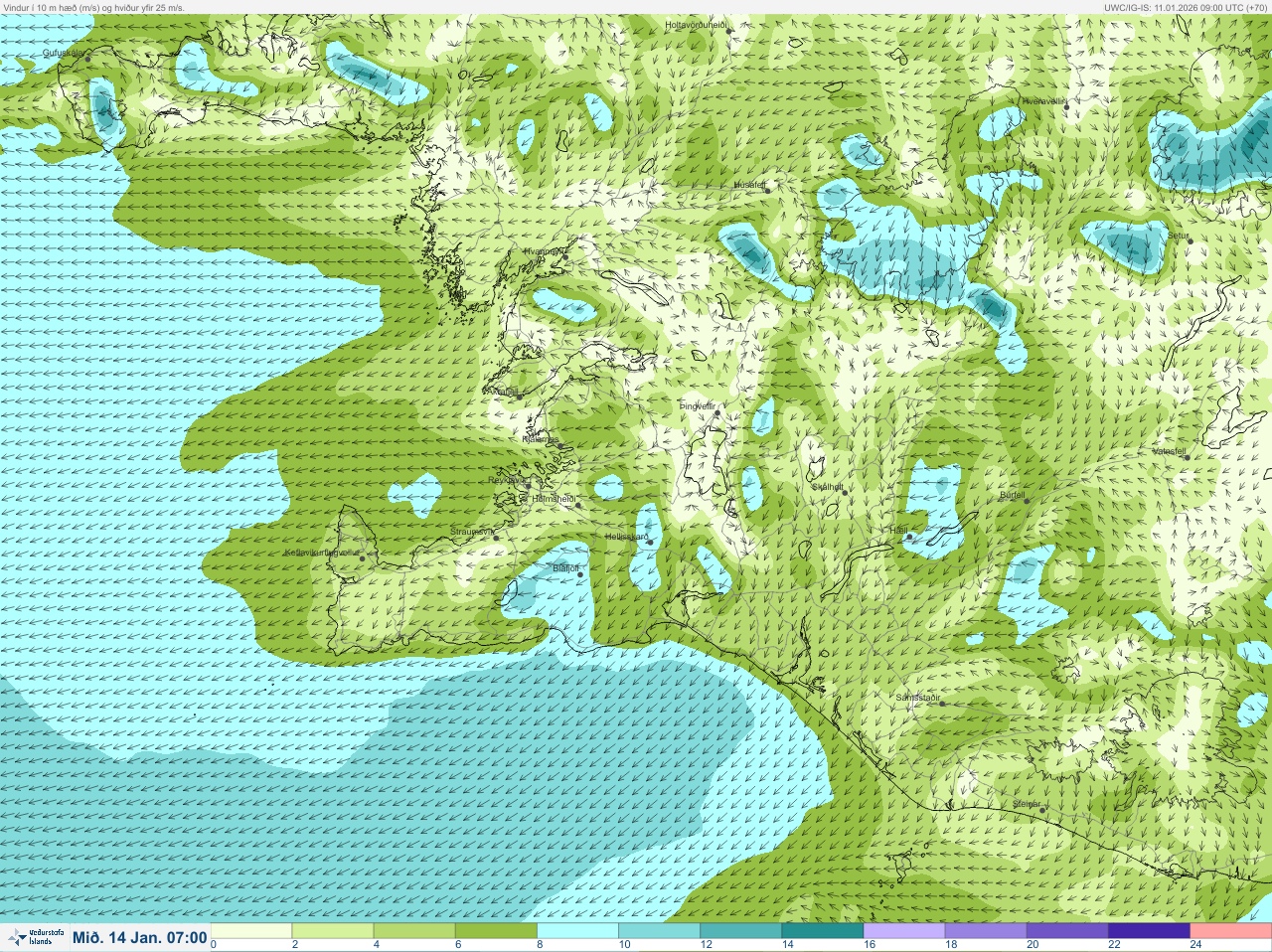Select the 14–16 m/s dark teal legend swatch
Viewport: 1272px width, 952px height.
(x=822, y=931)
